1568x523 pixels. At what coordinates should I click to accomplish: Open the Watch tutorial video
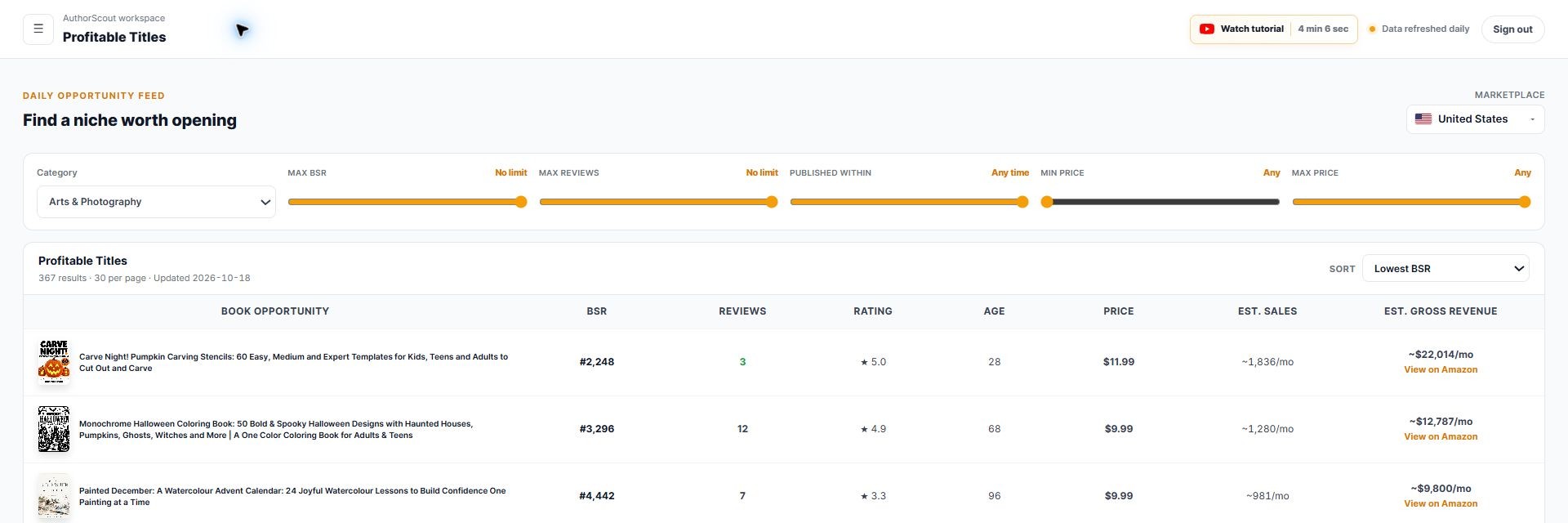pos(1273,29)
